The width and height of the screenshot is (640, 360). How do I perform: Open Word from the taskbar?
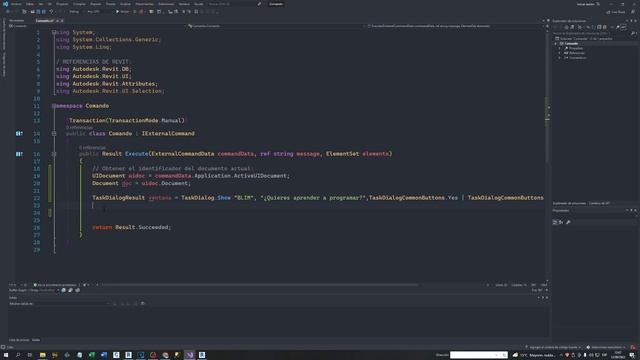[x=104, y=355]
